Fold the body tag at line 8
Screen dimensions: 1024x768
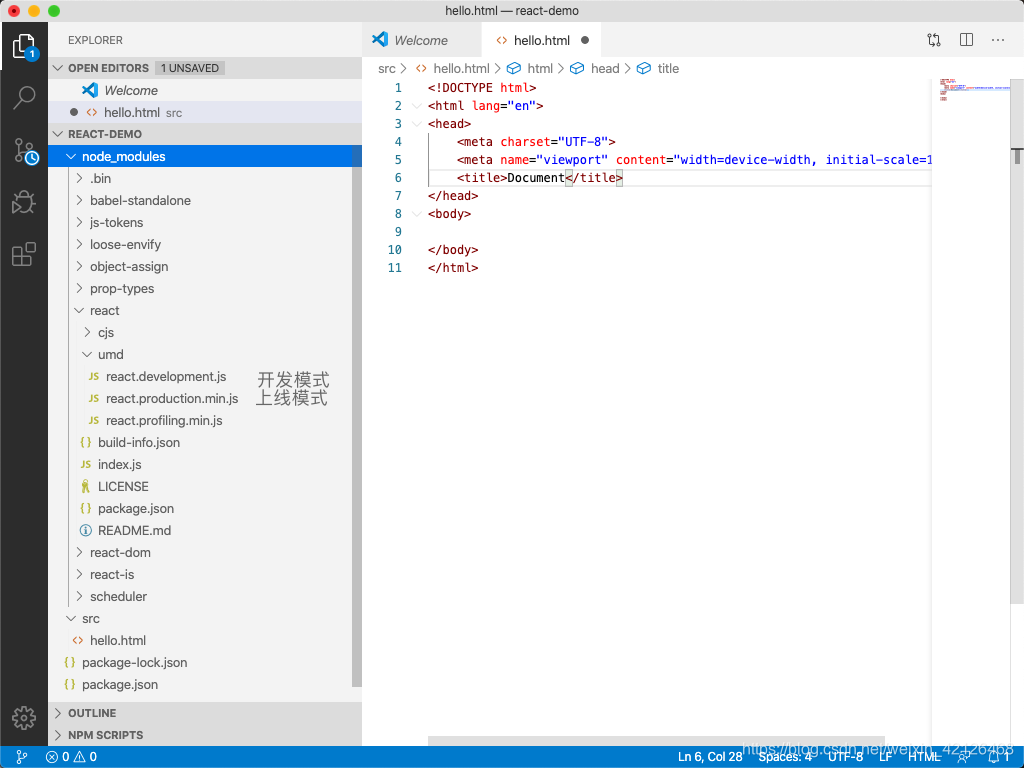coord(417,214)
